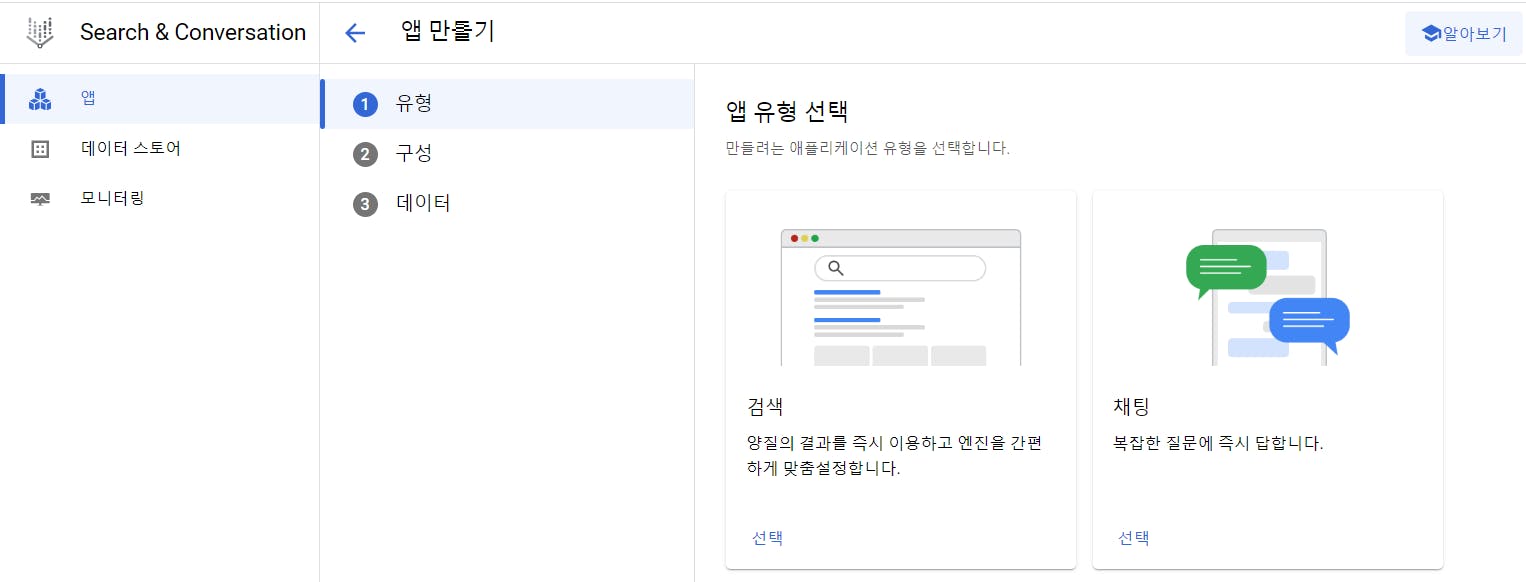Go back using the arrow next to 앱 만들기

[x=355, y=33]
